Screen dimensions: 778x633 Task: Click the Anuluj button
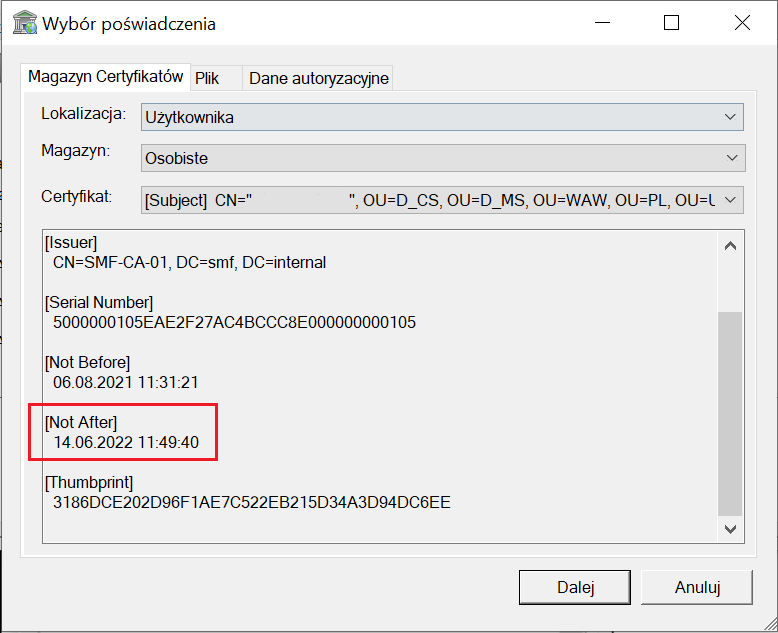(697, 587)
